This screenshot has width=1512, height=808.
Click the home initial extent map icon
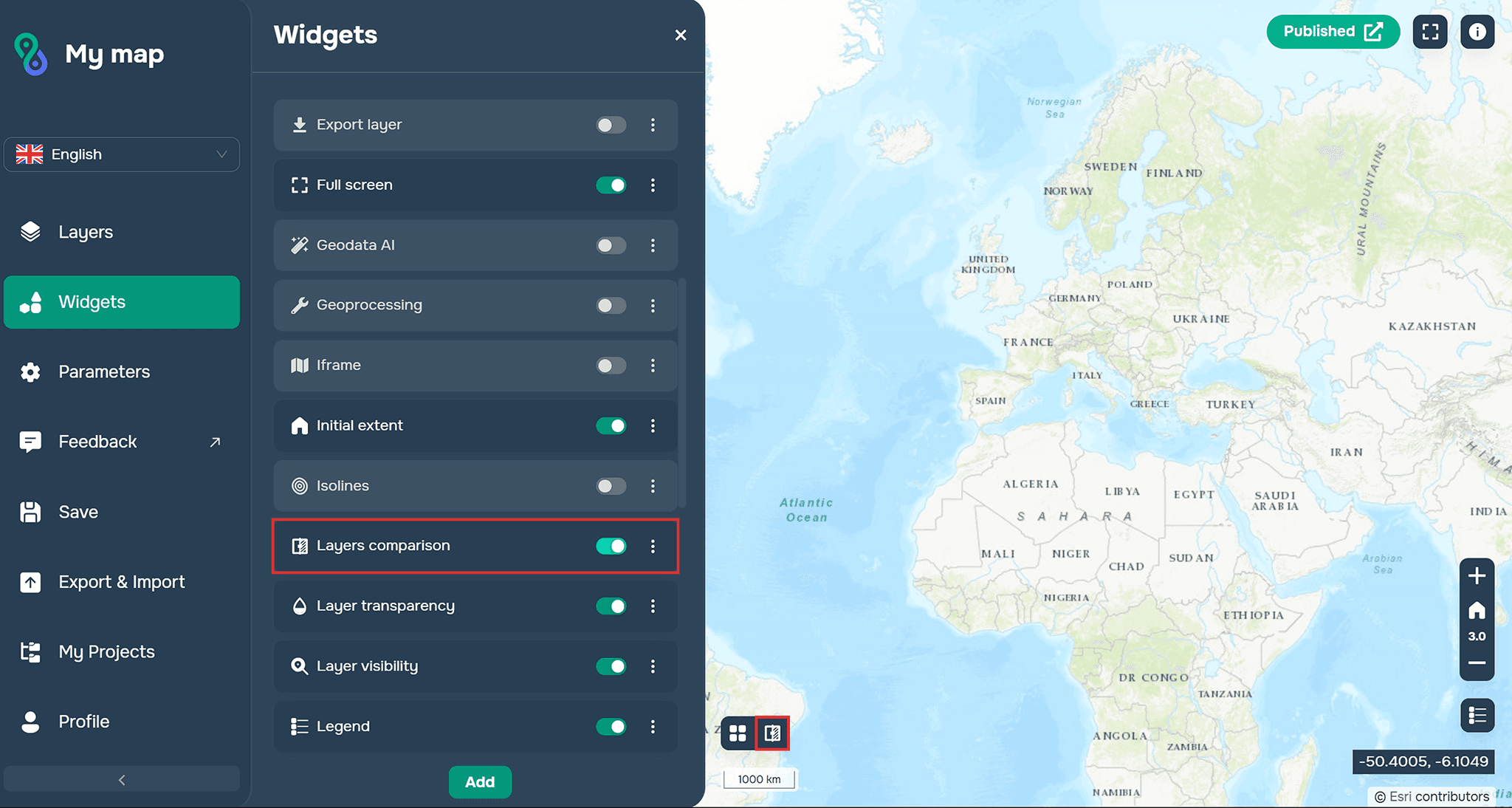(1477, 611)
